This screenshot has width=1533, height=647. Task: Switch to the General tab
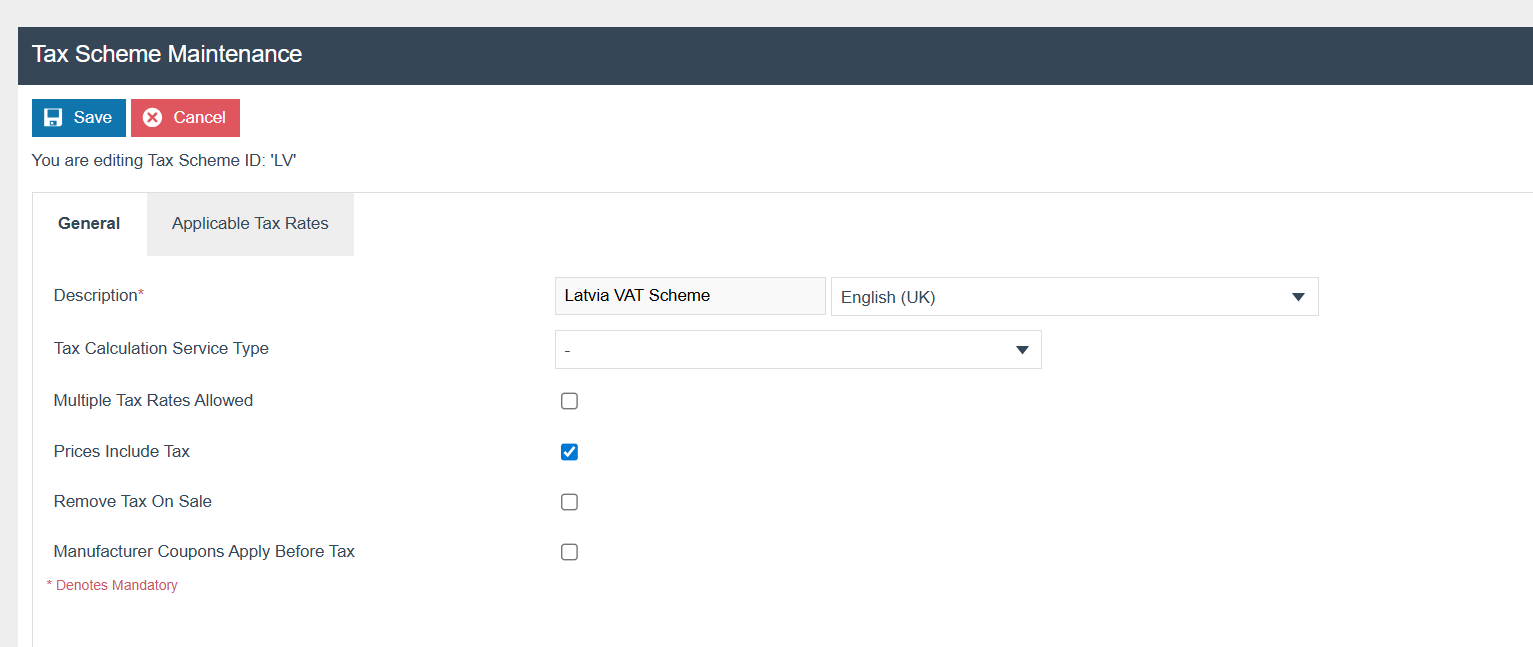tap(89, 224)
